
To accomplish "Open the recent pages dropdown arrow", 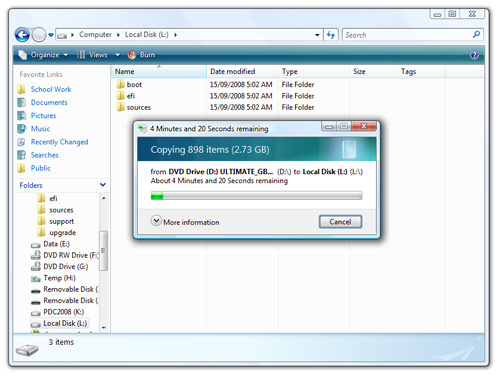I will click(x=51, y=35).
